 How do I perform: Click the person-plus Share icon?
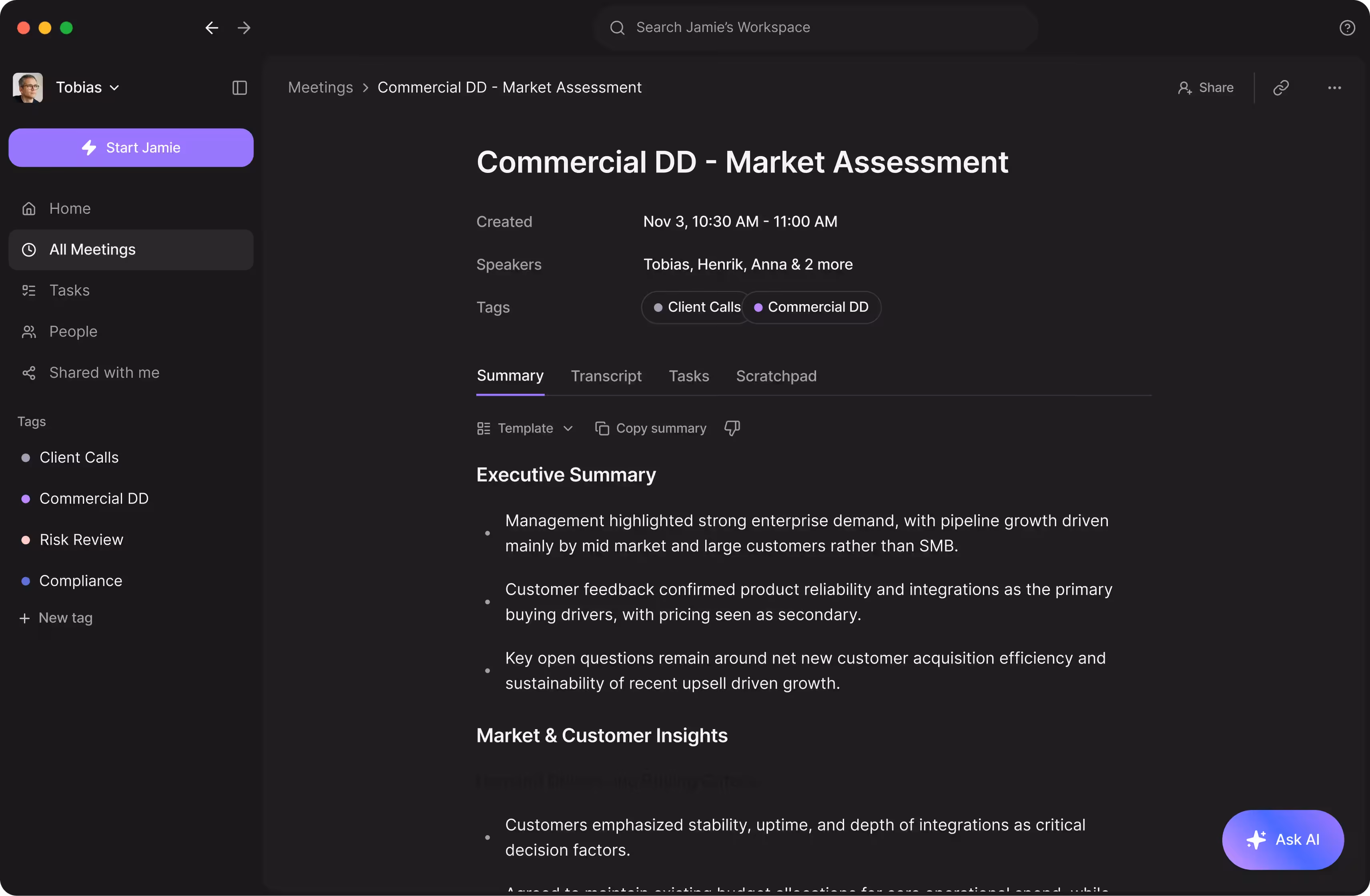click(1185, 88)
